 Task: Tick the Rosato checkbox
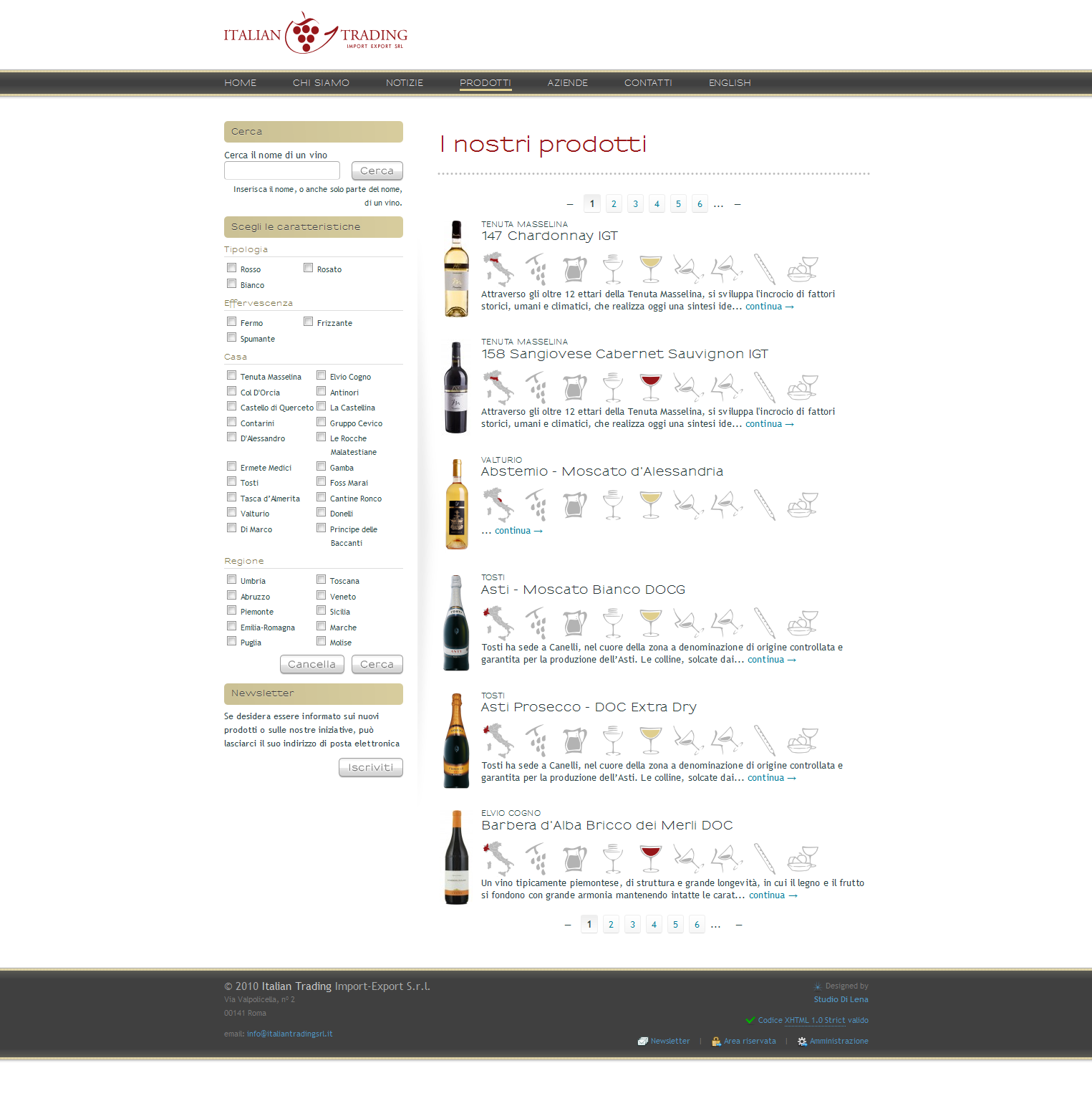308,268
